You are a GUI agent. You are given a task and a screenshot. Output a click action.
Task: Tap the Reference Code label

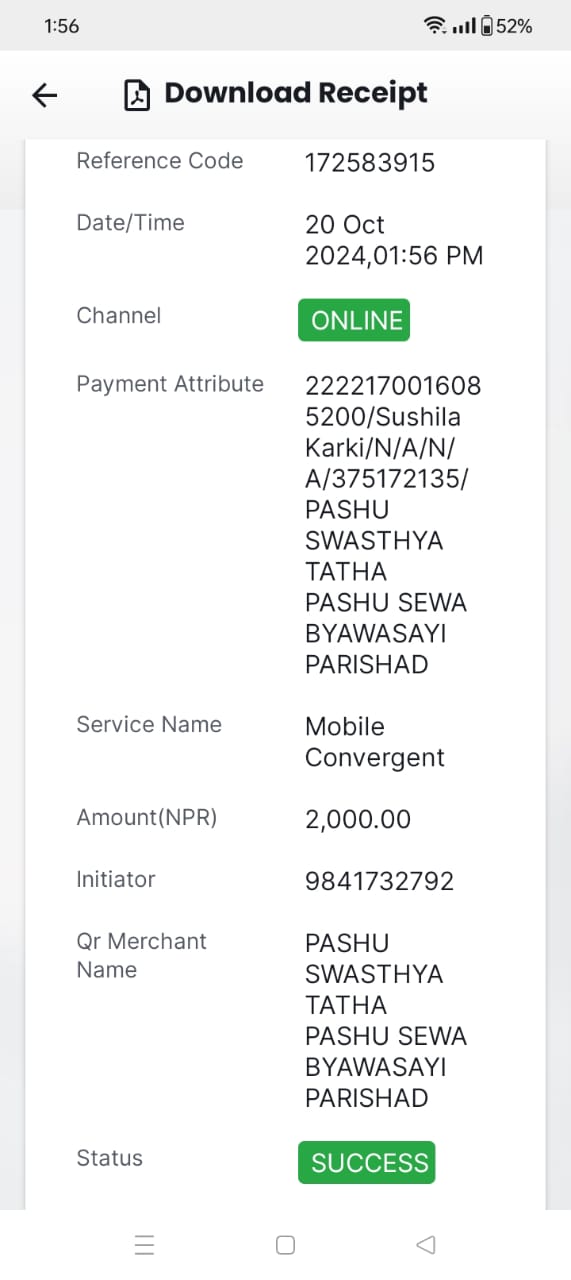[160, 161]
